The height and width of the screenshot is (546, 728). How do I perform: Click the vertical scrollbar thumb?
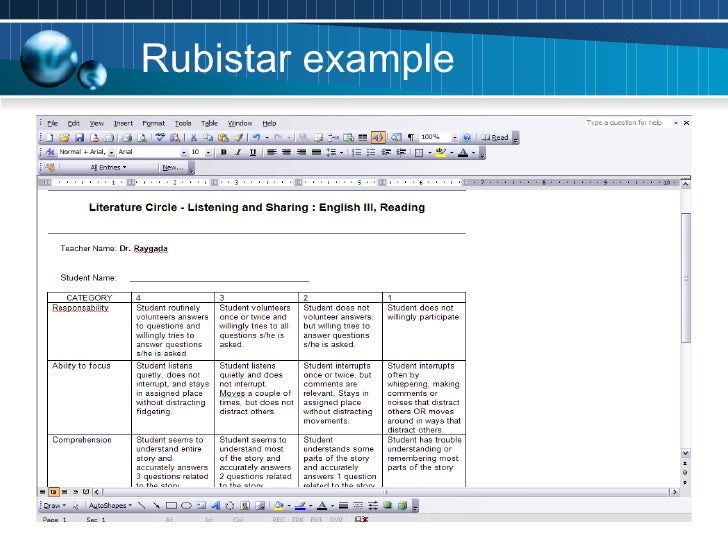pyautogui.click(x=686, y=278)
